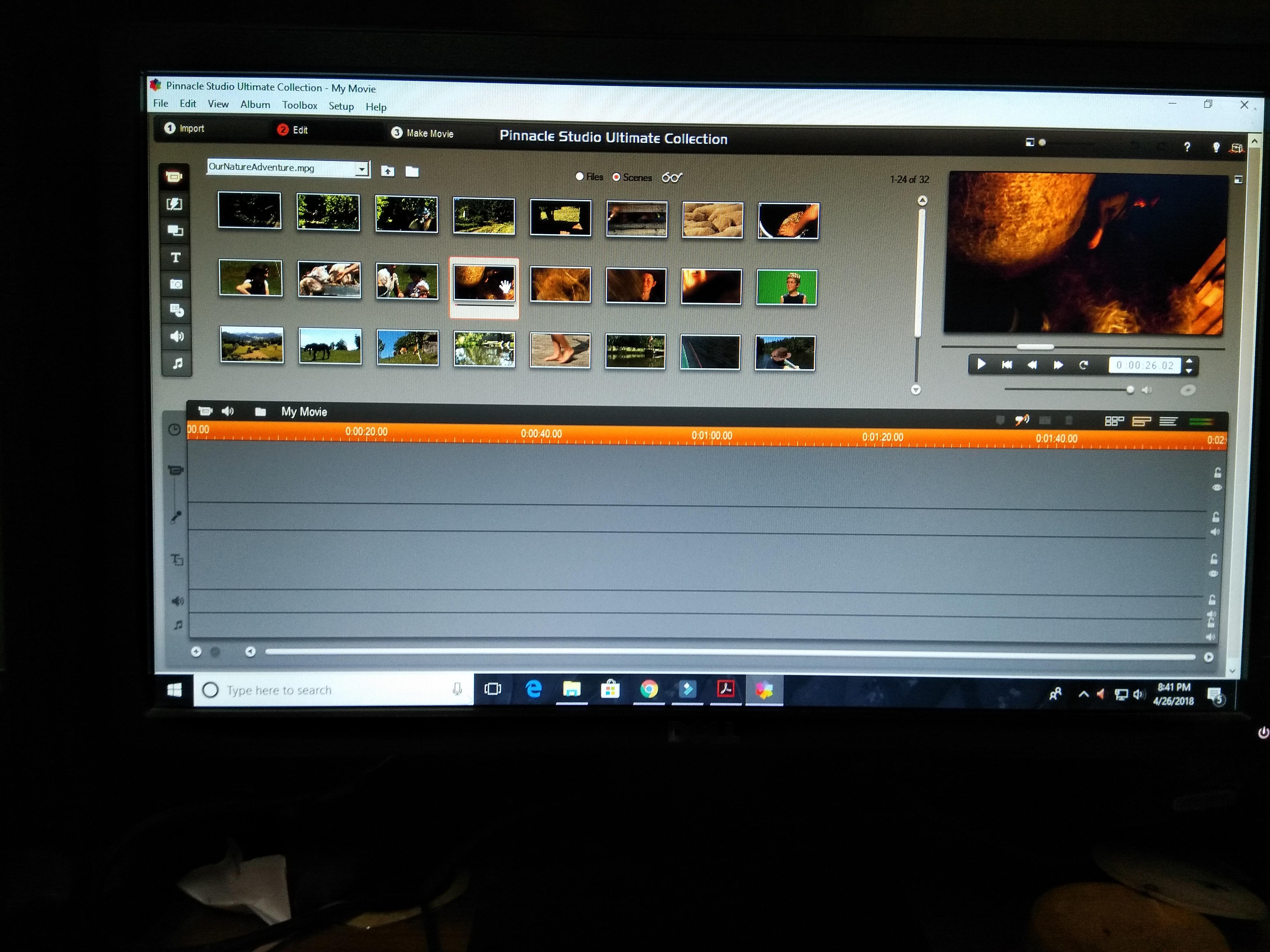The width and height of the screenshot is (1270, 952).
Task: Toggle the scene detective glasses icon
Action: click(x=672, y=177)
